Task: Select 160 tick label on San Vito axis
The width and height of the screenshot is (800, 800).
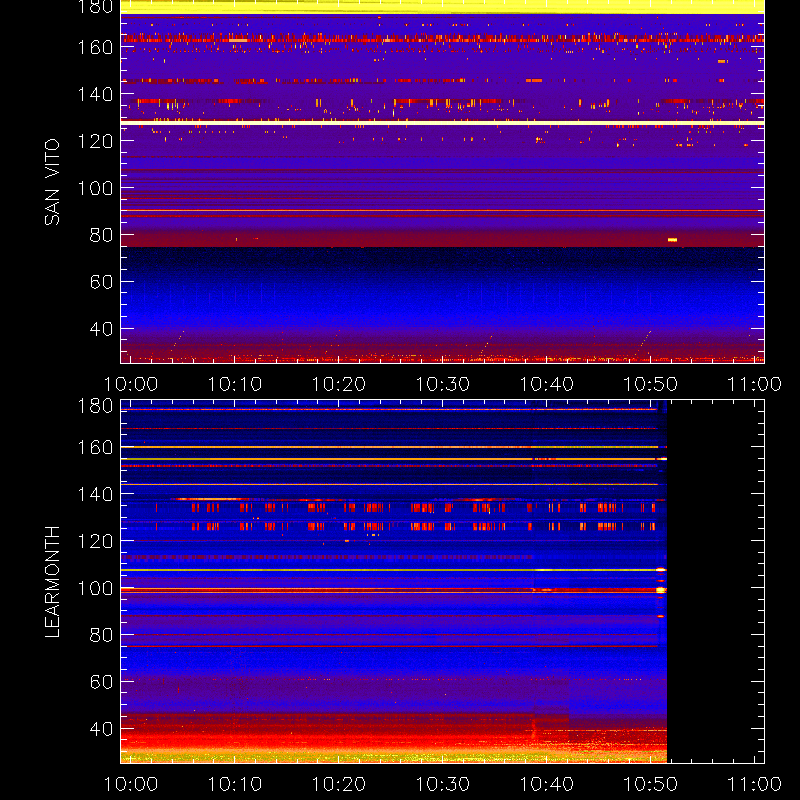Action: click(x=95, y=47)
